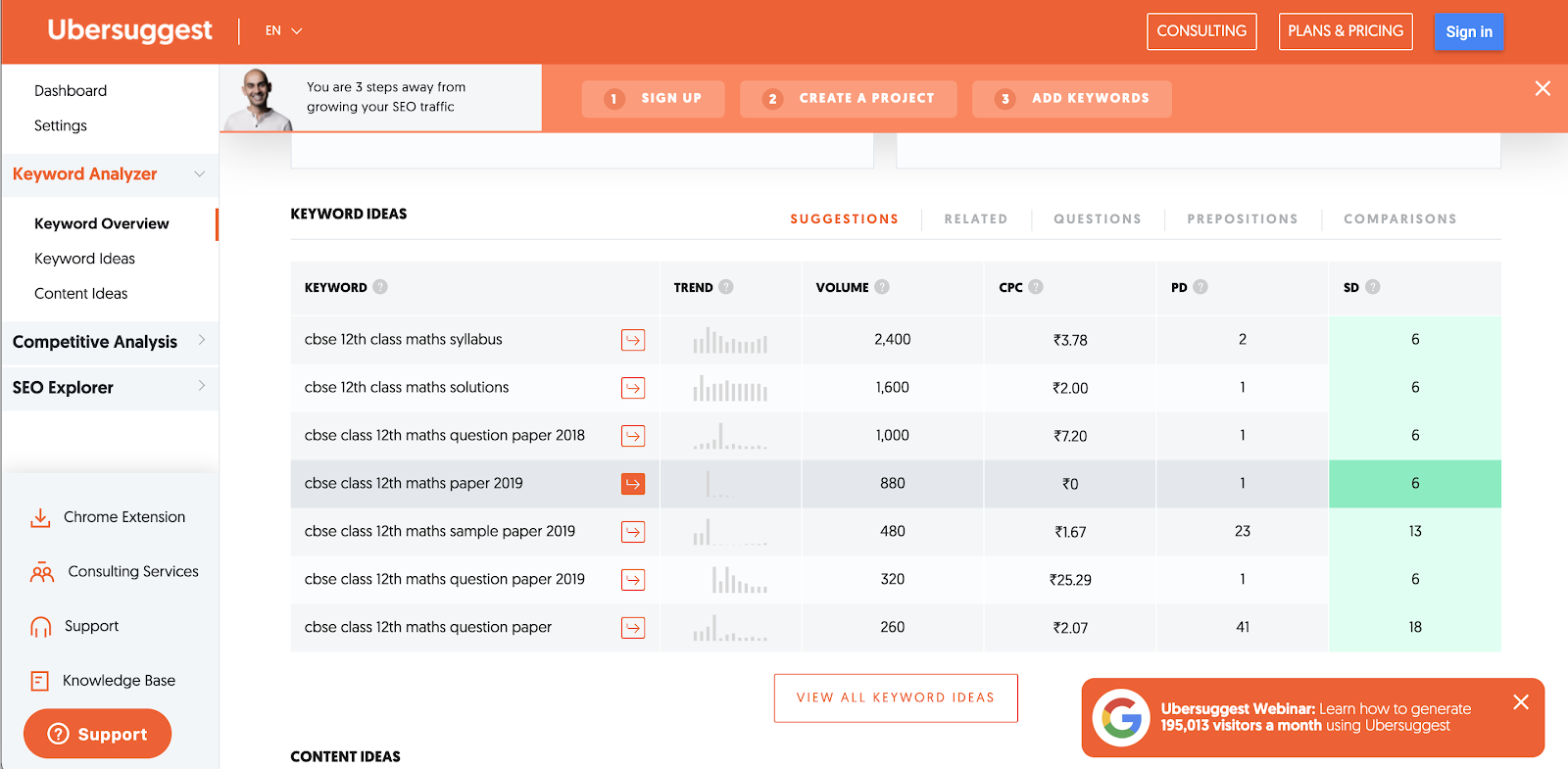Click the VOLUME column help icon
Image resolution: width=1568 pixels, height=769 pixels.
pyautogui.click(x=882, y=287)
